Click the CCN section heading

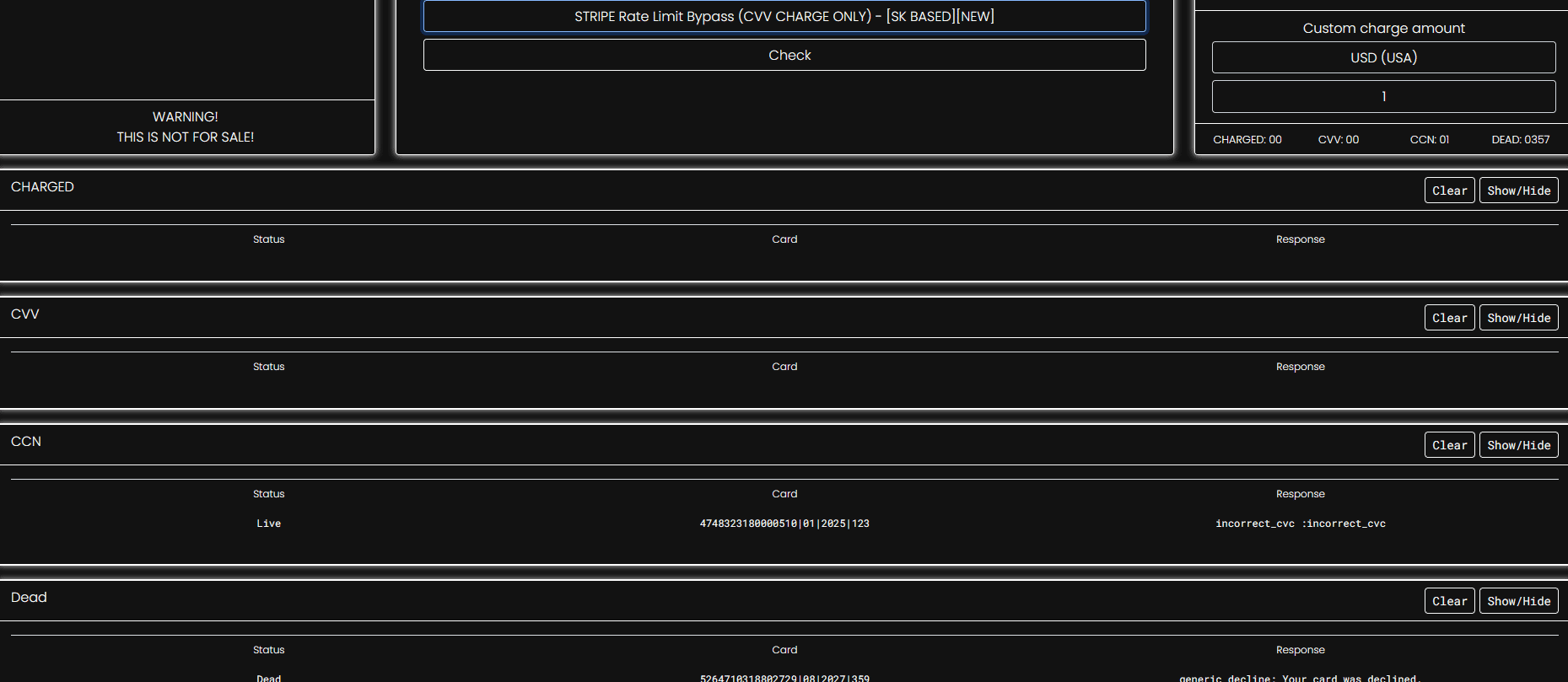(x=26, y=442)
